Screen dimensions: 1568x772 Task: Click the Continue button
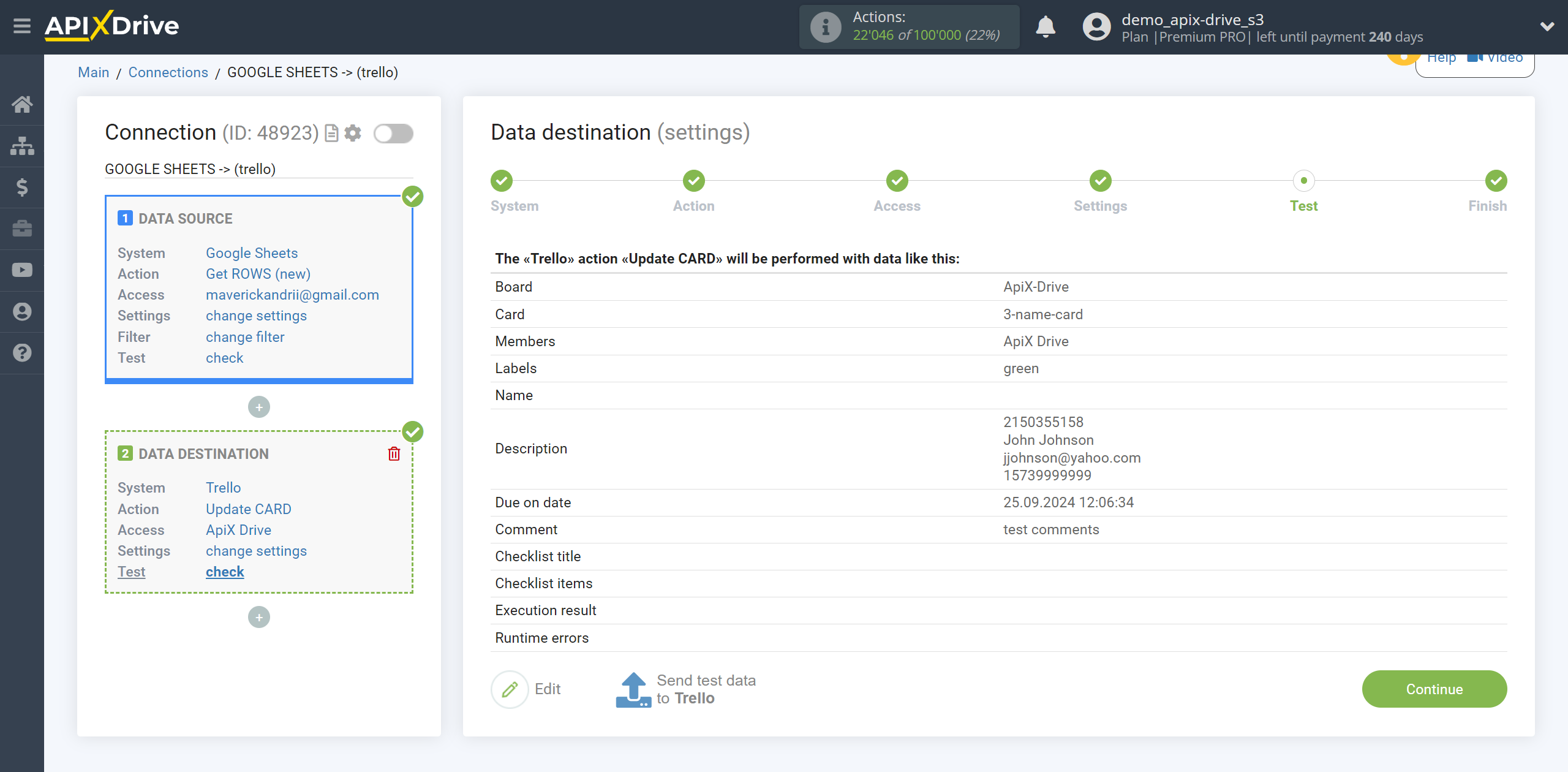tap(1435, 689)
